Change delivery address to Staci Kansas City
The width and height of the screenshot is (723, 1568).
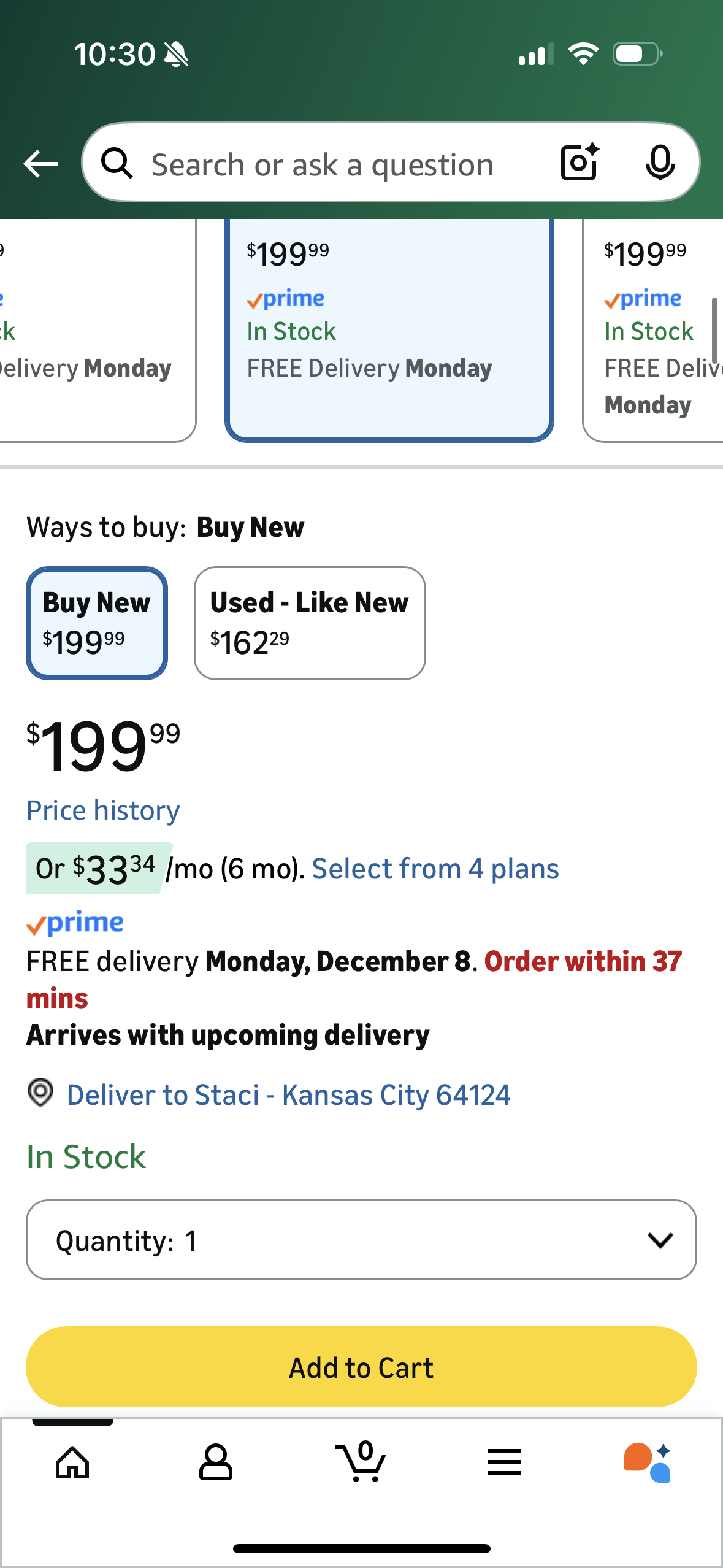[x=288, y=1095]
